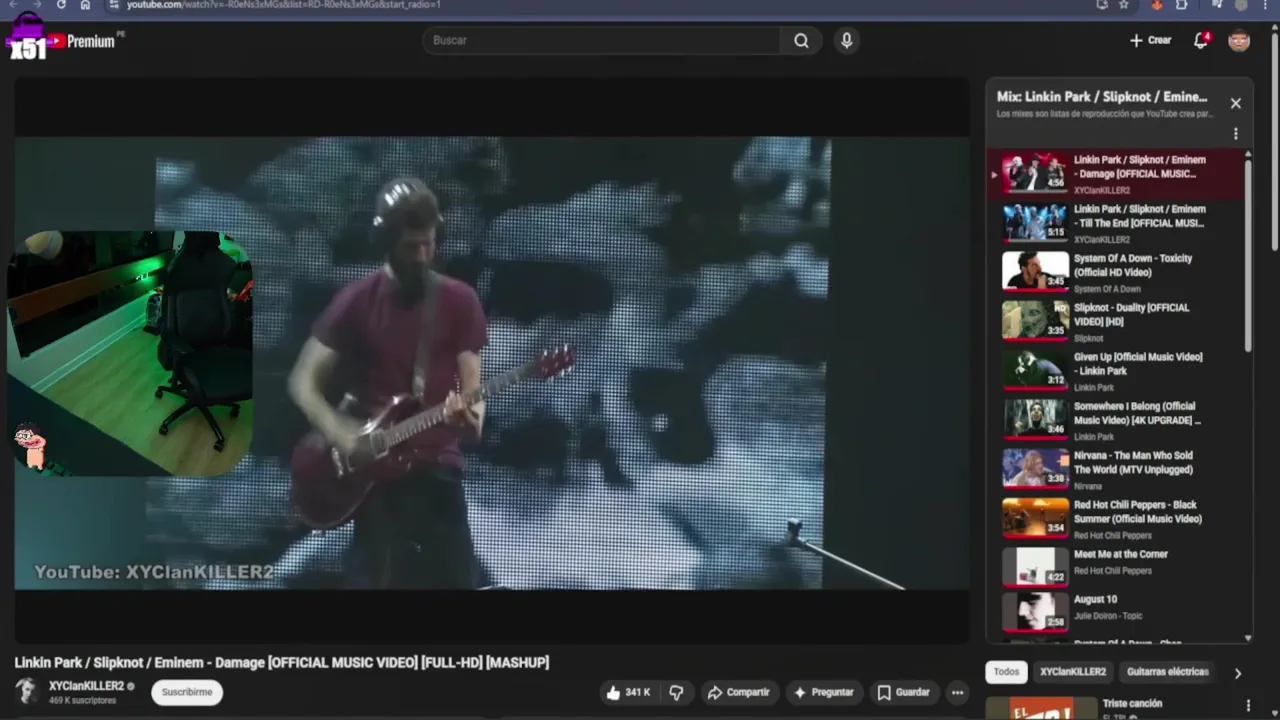The height and width of the screenshot is (720, 1280).
Task: Go to the browser home page
Action: point(85,5)
